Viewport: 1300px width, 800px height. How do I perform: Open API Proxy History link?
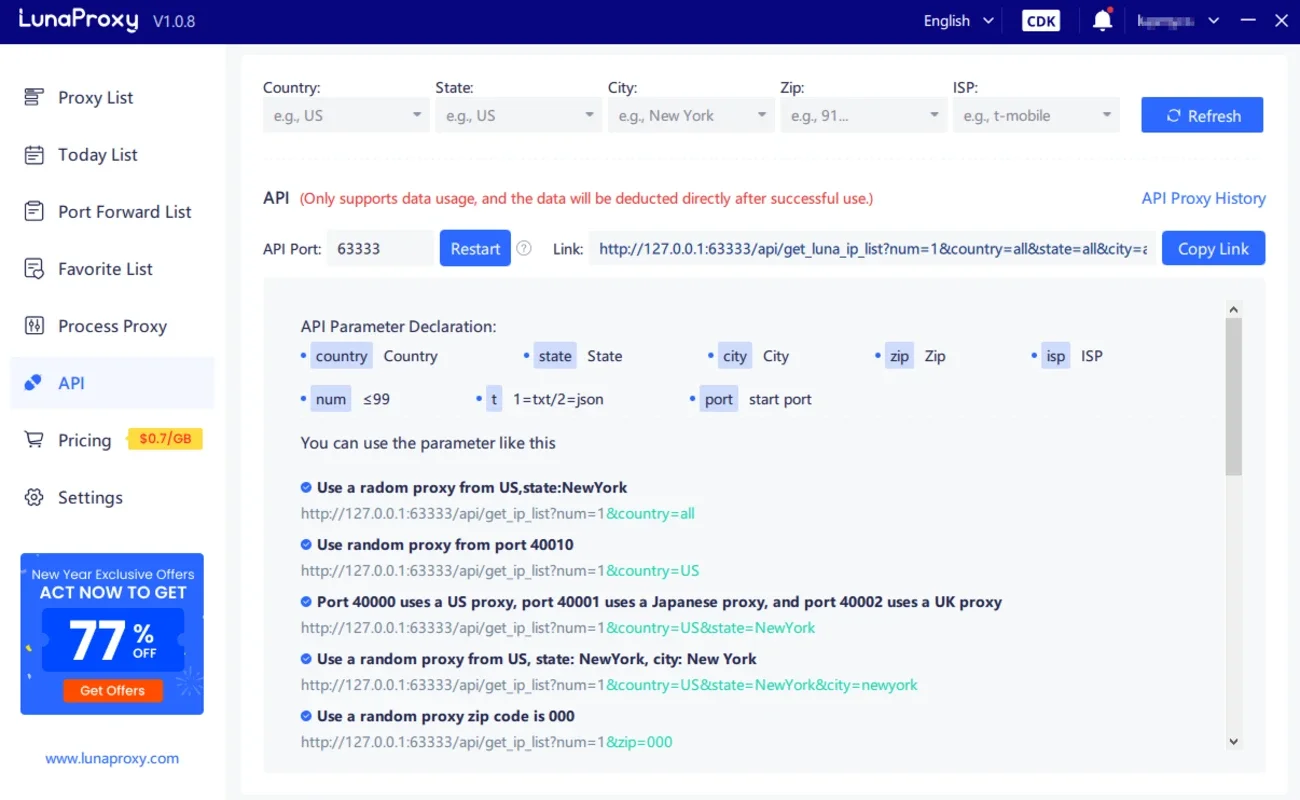click(1203, 198)
